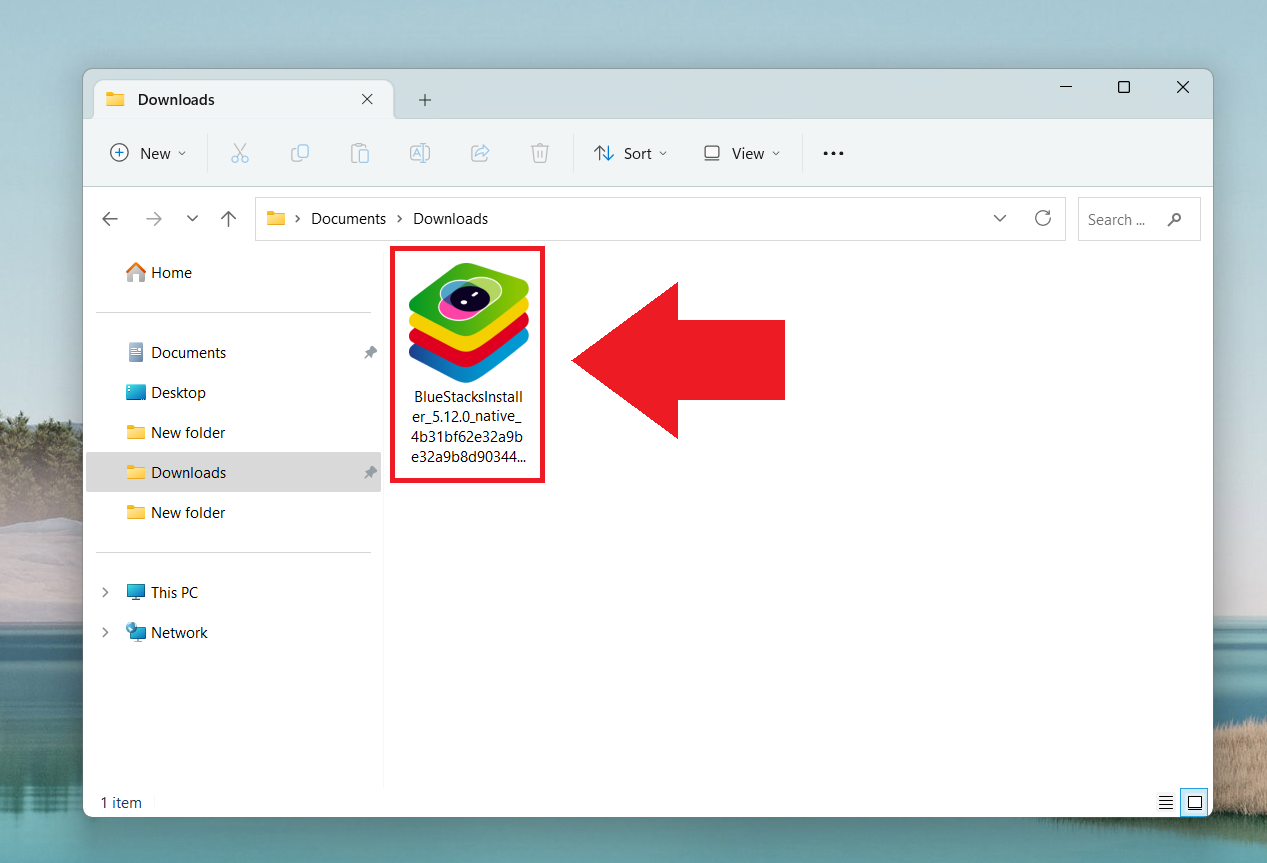Add a new tab with plus button
This screenshot has width=1267, height=863.
425,100
